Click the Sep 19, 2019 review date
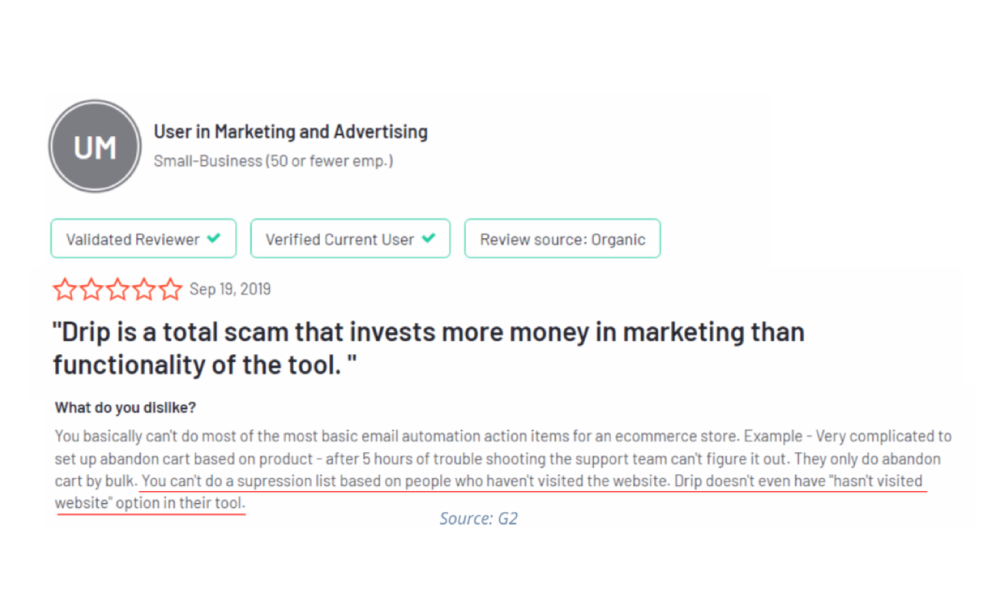Screen dimensions: 1000x600 (x=230, y=290)
